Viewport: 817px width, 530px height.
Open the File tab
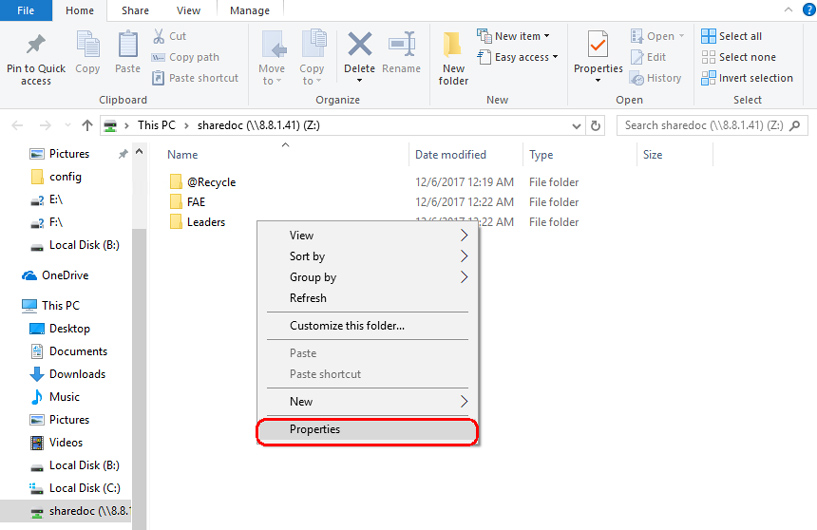click(x=26, y=11)
